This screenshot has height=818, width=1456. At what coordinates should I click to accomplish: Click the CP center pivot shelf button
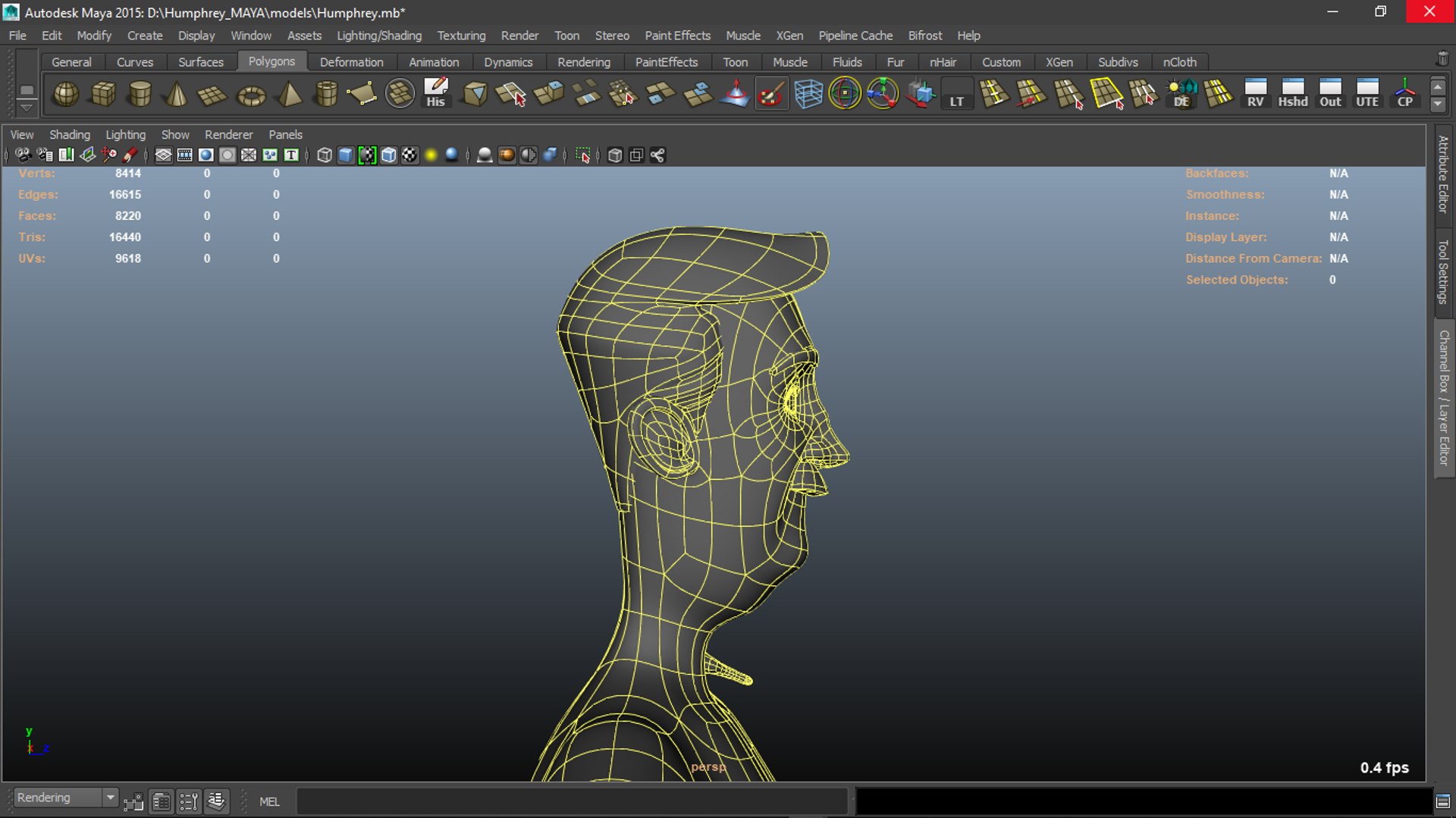coord(1404,94)
